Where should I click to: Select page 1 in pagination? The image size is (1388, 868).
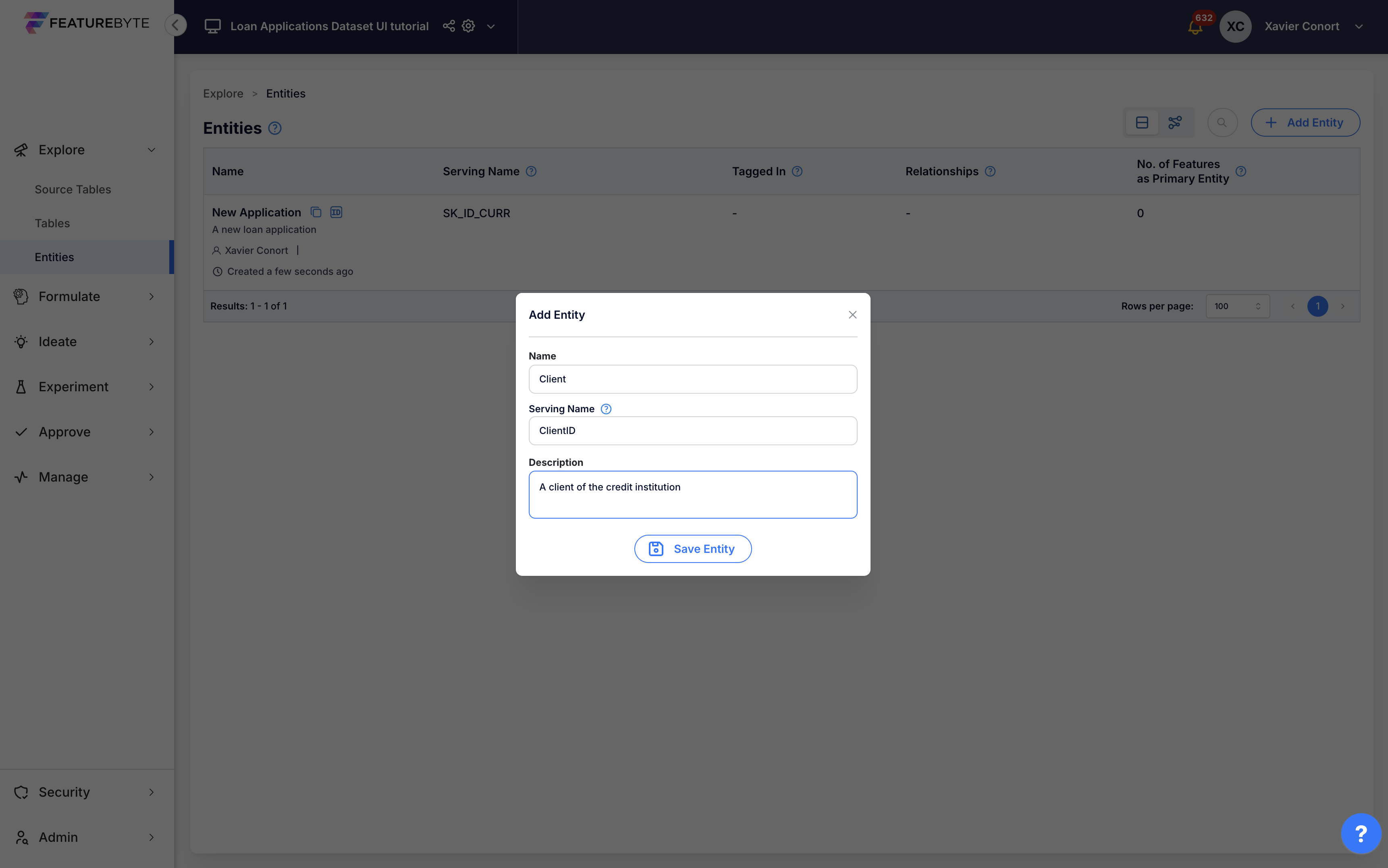coord(1318,306)
